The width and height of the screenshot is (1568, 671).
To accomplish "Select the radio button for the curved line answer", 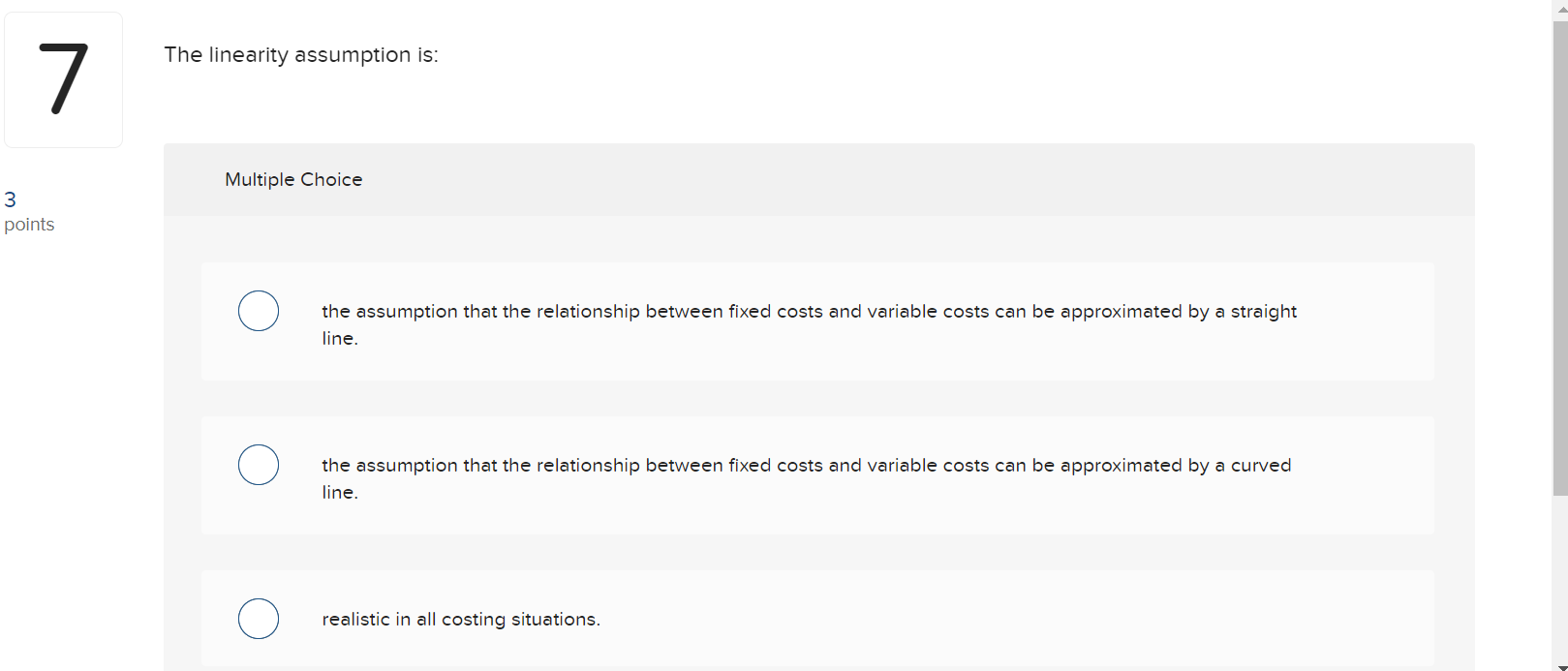I will pos(258,465).
